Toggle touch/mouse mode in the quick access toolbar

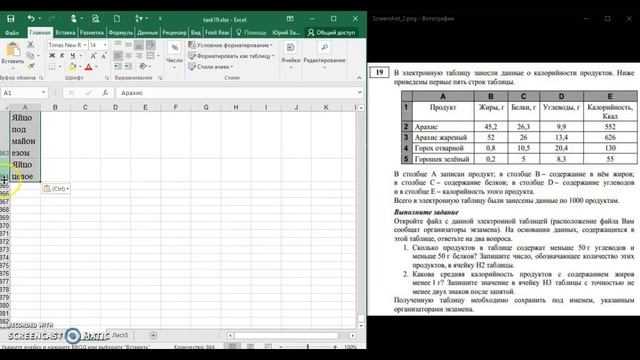pyautogui.click(x=73, y=19)
